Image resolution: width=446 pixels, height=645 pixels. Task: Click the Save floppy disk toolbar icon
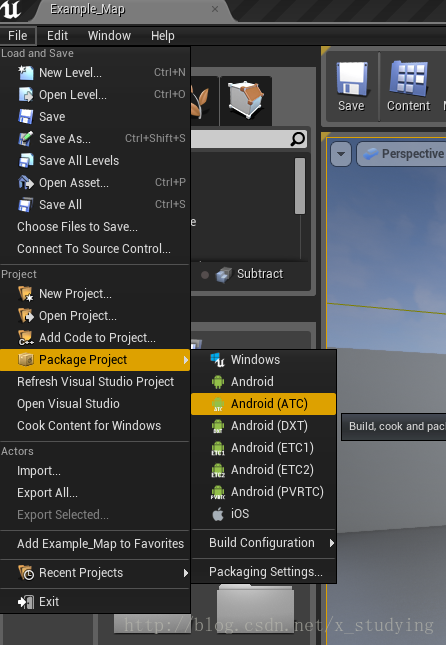pyautogui.click(x=351, y=78)
